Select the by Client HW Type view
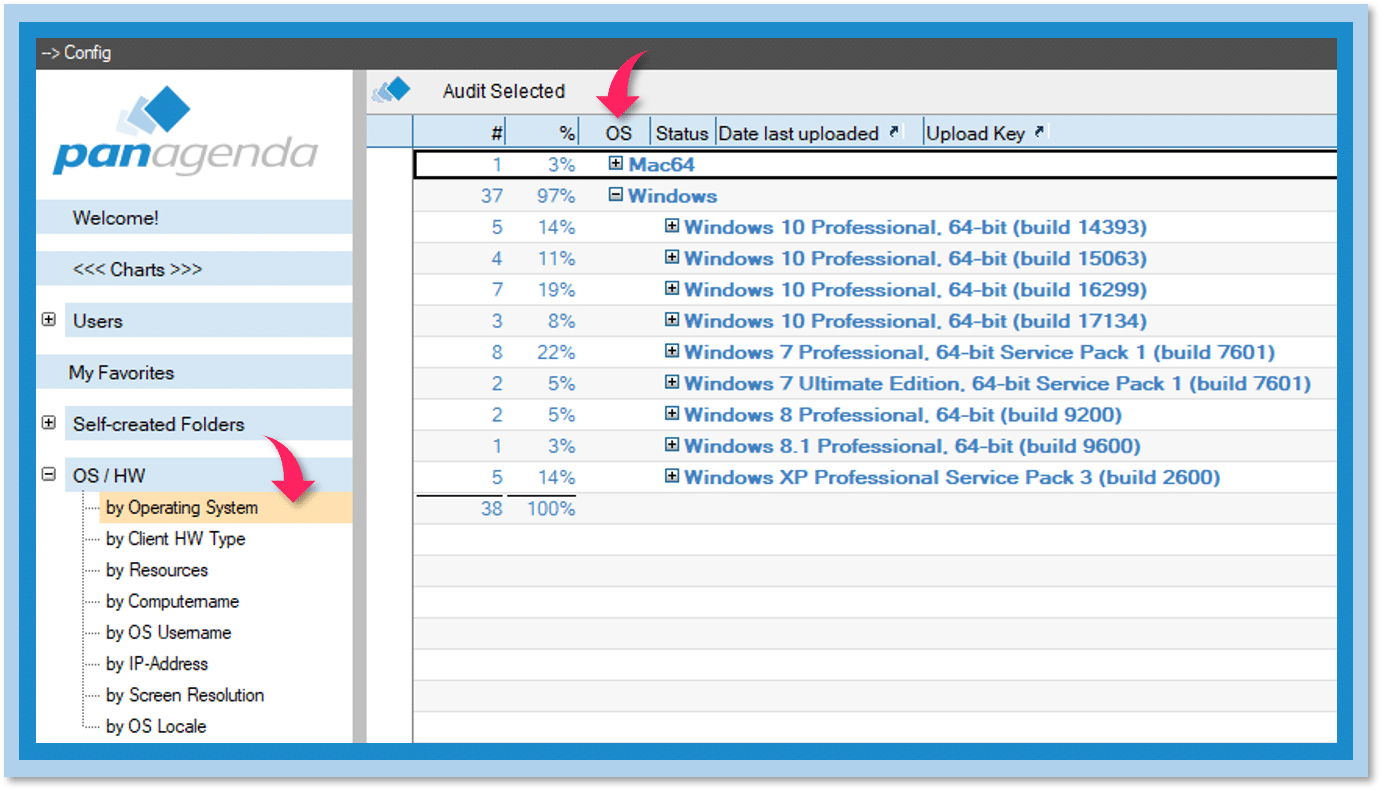This screenshot has height=790, width=1381. (175, 539)
